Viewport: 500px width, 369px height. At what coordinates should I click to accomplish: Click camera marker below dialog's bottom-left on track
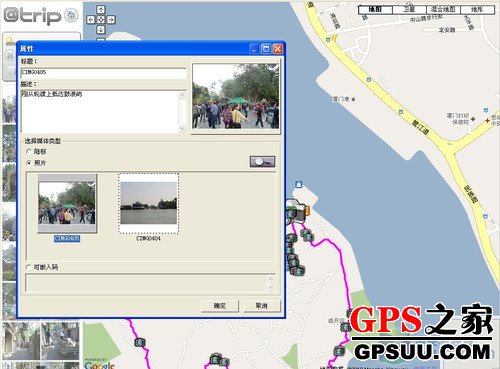(140, 342)
